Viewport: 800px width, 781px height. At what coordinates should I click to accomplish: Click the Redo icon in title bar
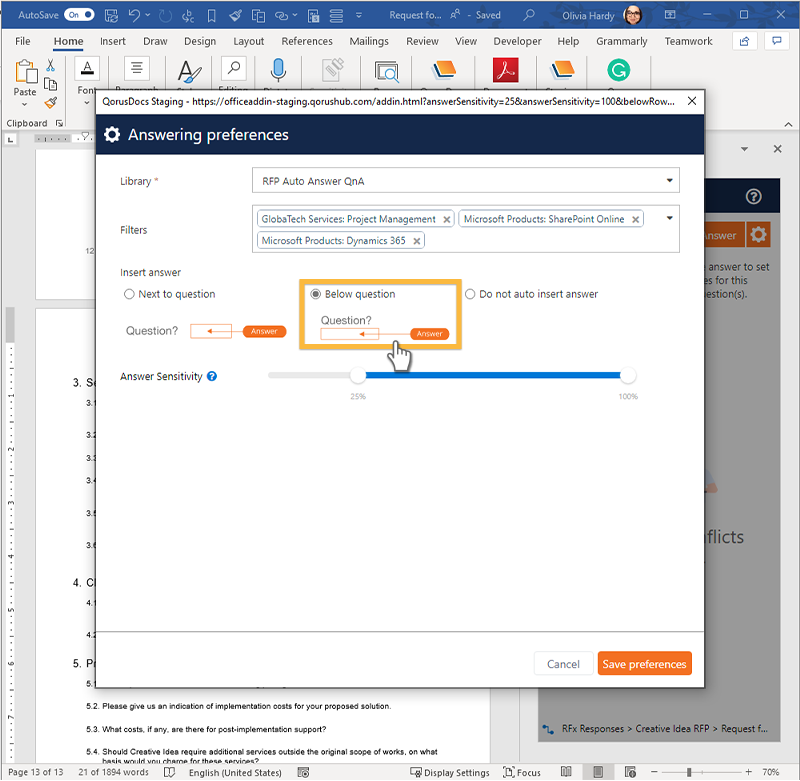165,16
